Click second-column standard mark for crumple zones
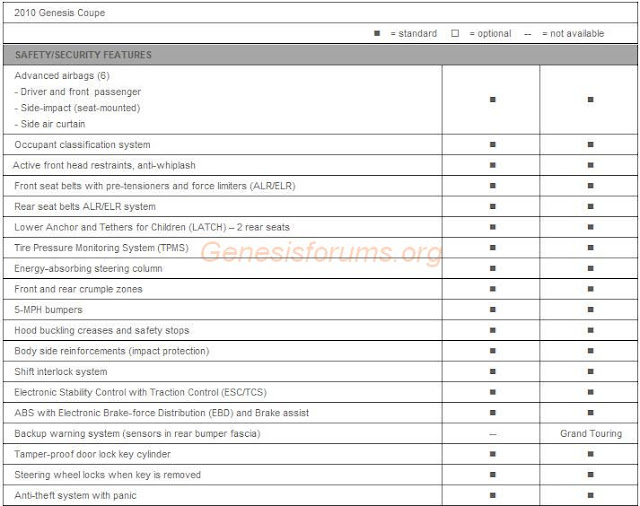 pyautogui.click(x=591, y=289)
